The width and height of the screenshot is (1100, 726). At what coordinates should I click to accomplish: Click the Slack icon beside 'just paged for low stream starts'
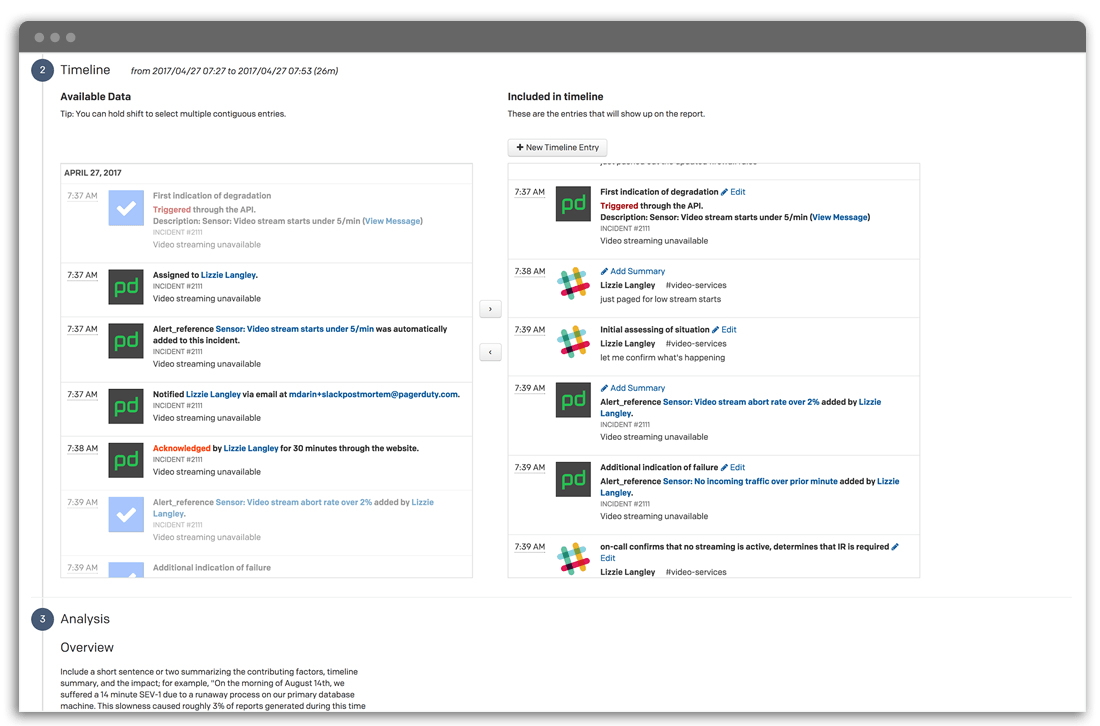[573, 285]
